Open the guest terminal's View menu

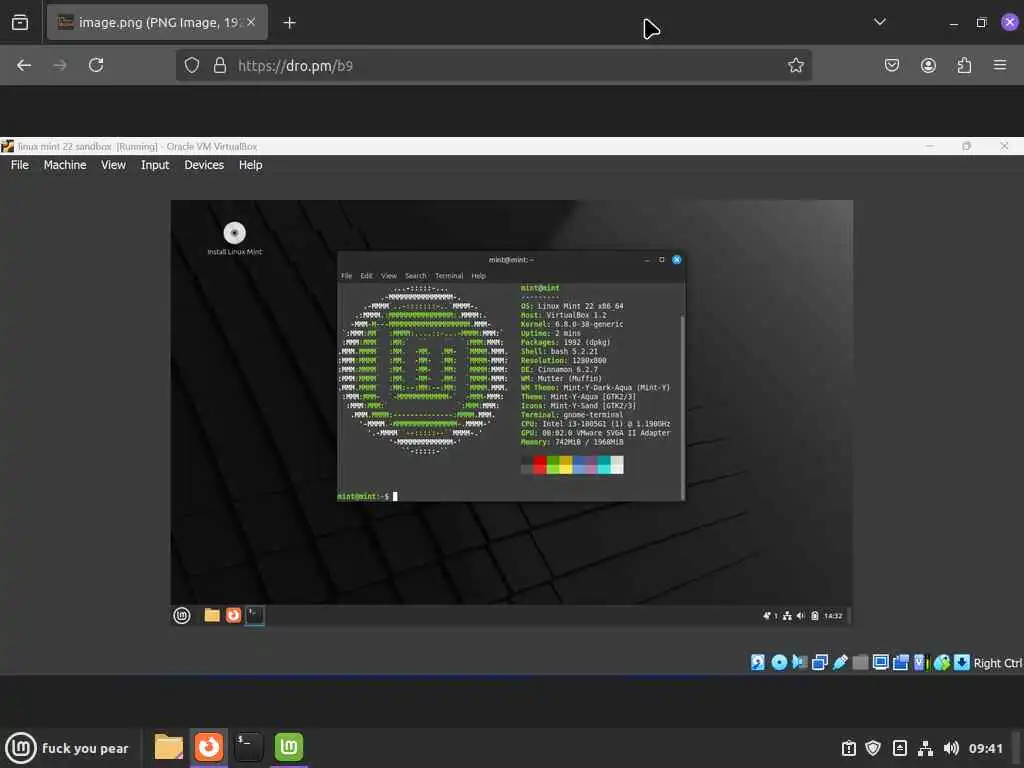(x=389, y=276)
